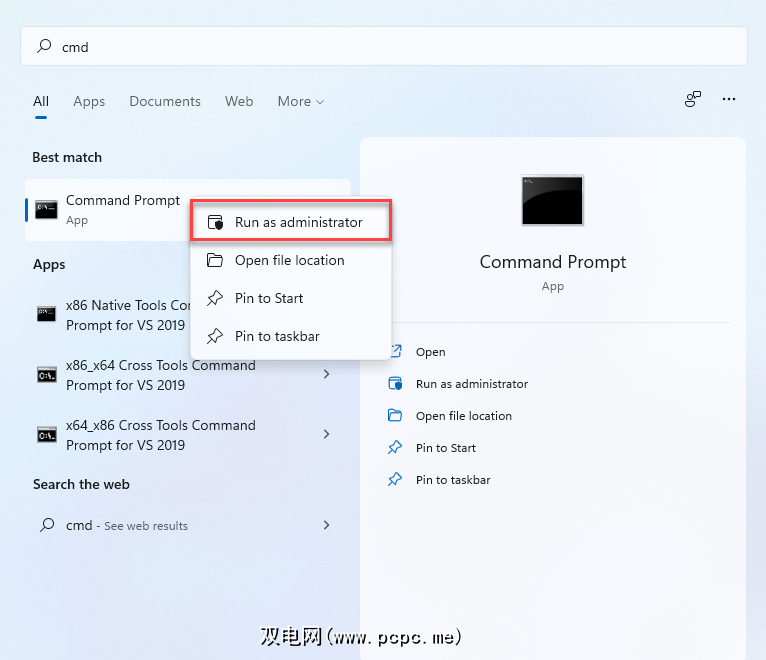Click Run as administrator in details pane
Image resolution: width=766 pixels, height=660 pixels.
(x=472, y=384)
